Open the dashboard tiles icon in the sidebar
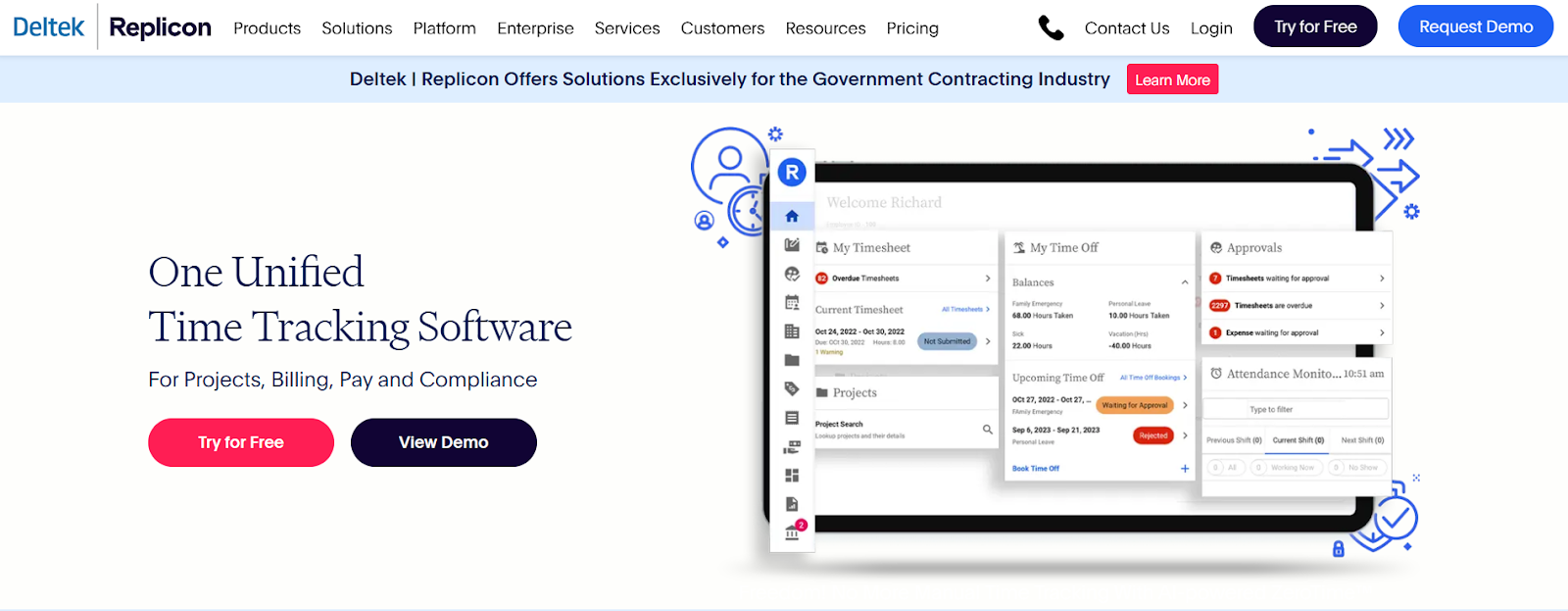 (792, 476)
